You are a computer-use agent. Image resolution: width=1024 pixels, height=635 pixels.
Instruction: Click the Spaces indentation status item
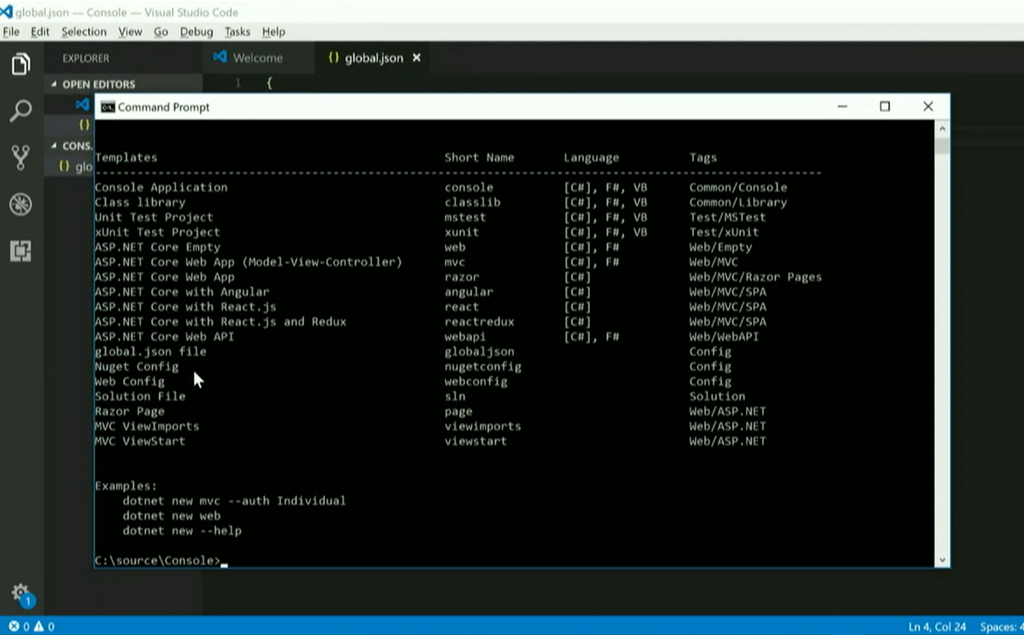click(x=1000, y=626)
